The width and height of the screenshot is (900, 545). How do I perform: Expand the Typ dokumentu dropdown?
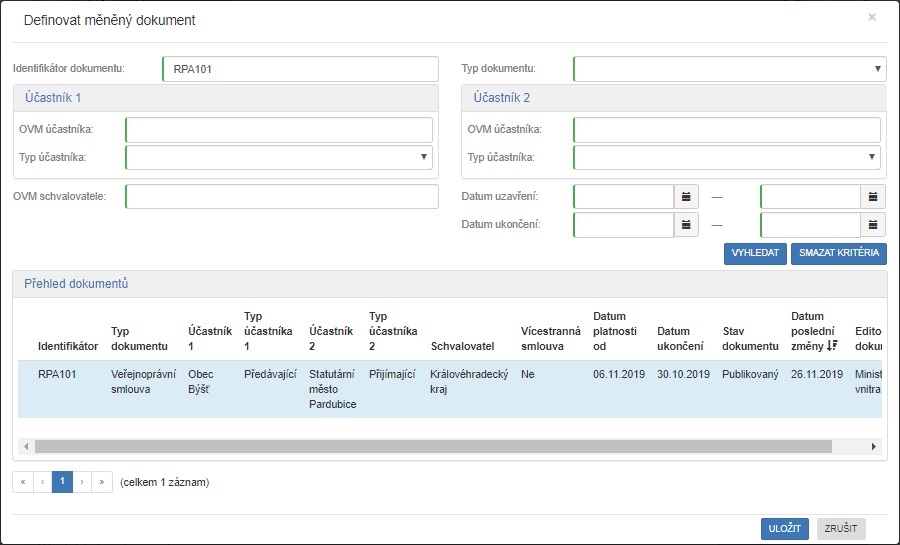729,69
